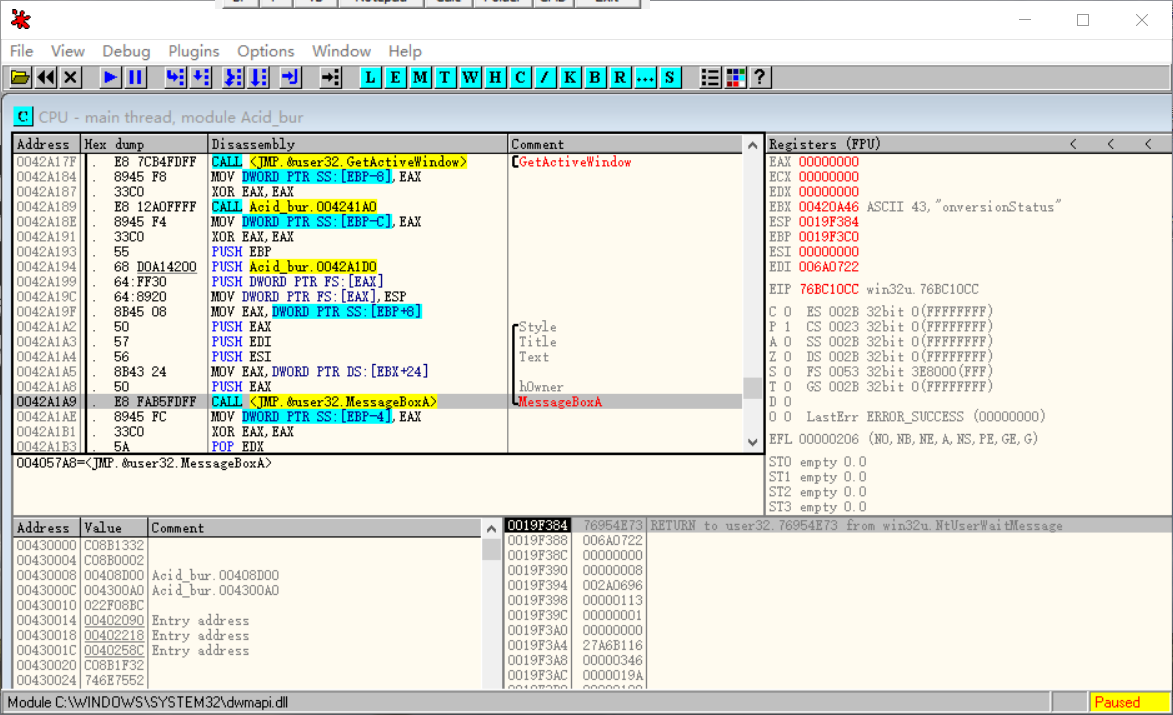The width and height of the screenshot is (1173, 715).
Task: Open the Memory map (M button)
Action: click(421, 77)
